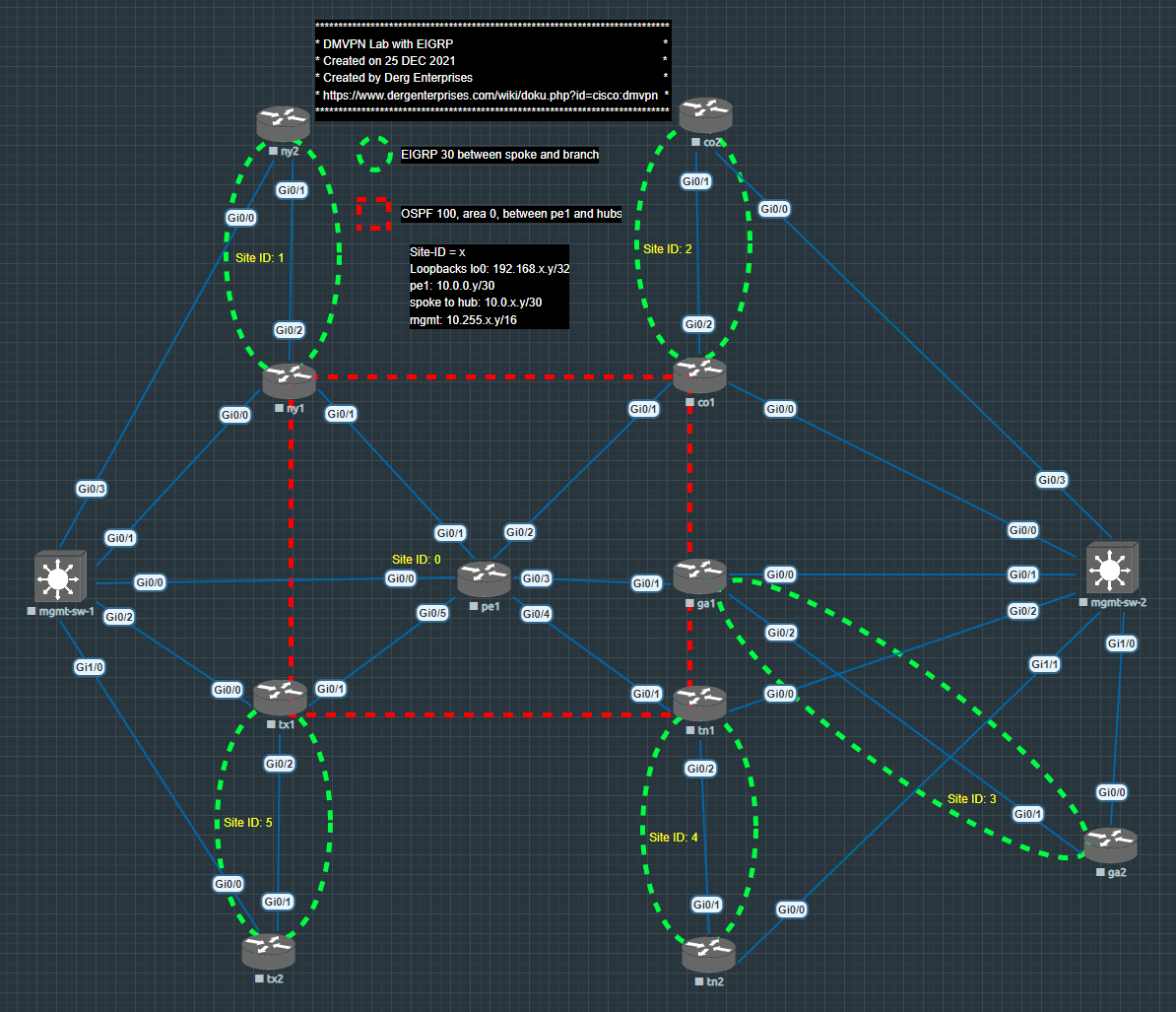Click the ga1 router icon
The image size is (1176, 1012).
(x=699, y=576)
